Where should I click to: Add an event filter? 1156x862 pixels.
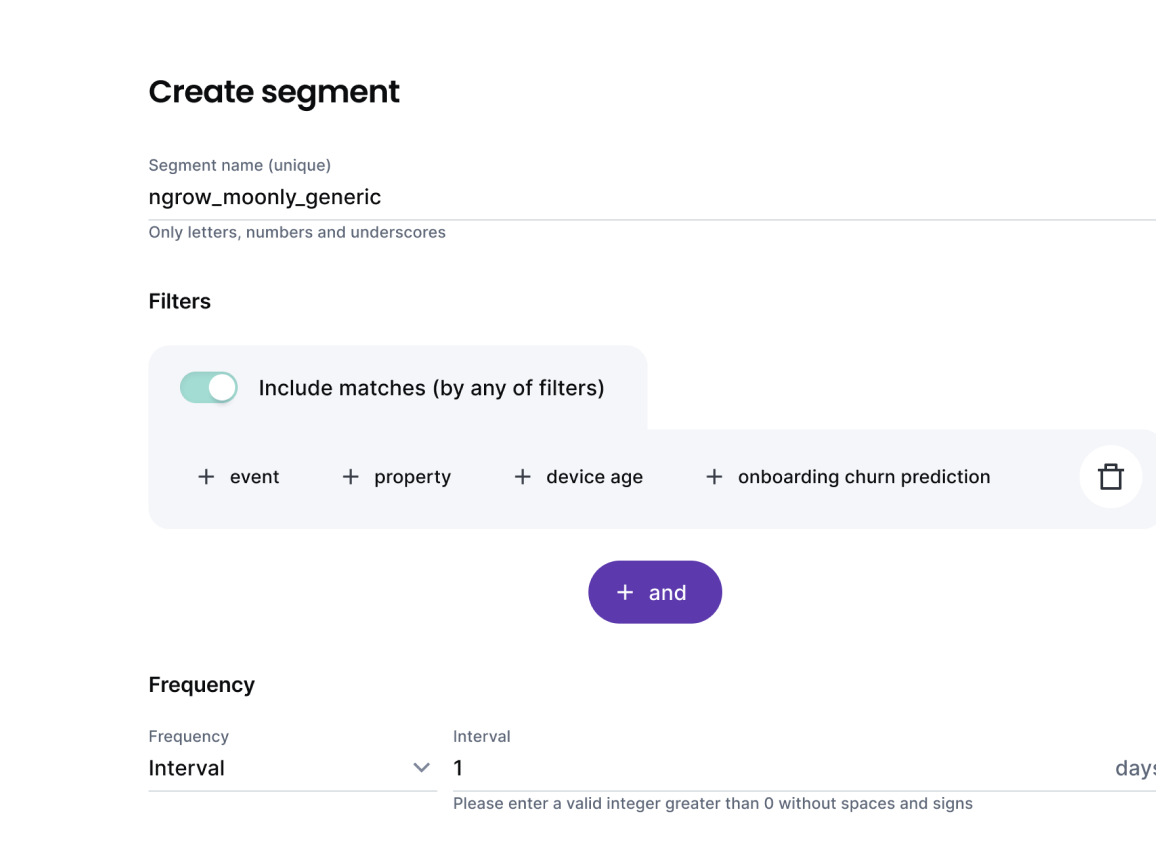point(238,477)
